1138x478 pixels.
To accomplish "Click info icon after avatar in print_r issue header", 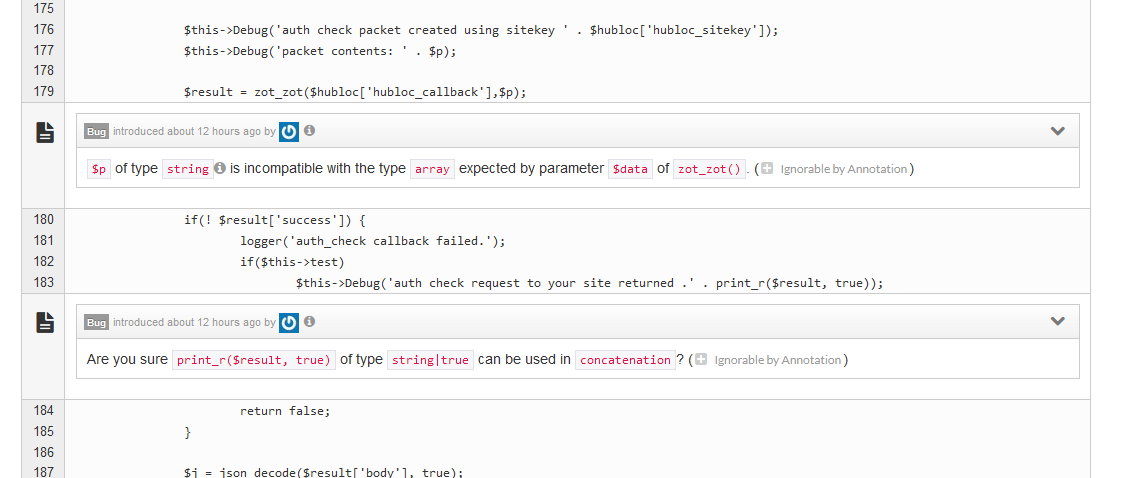I will click(310, 321).
